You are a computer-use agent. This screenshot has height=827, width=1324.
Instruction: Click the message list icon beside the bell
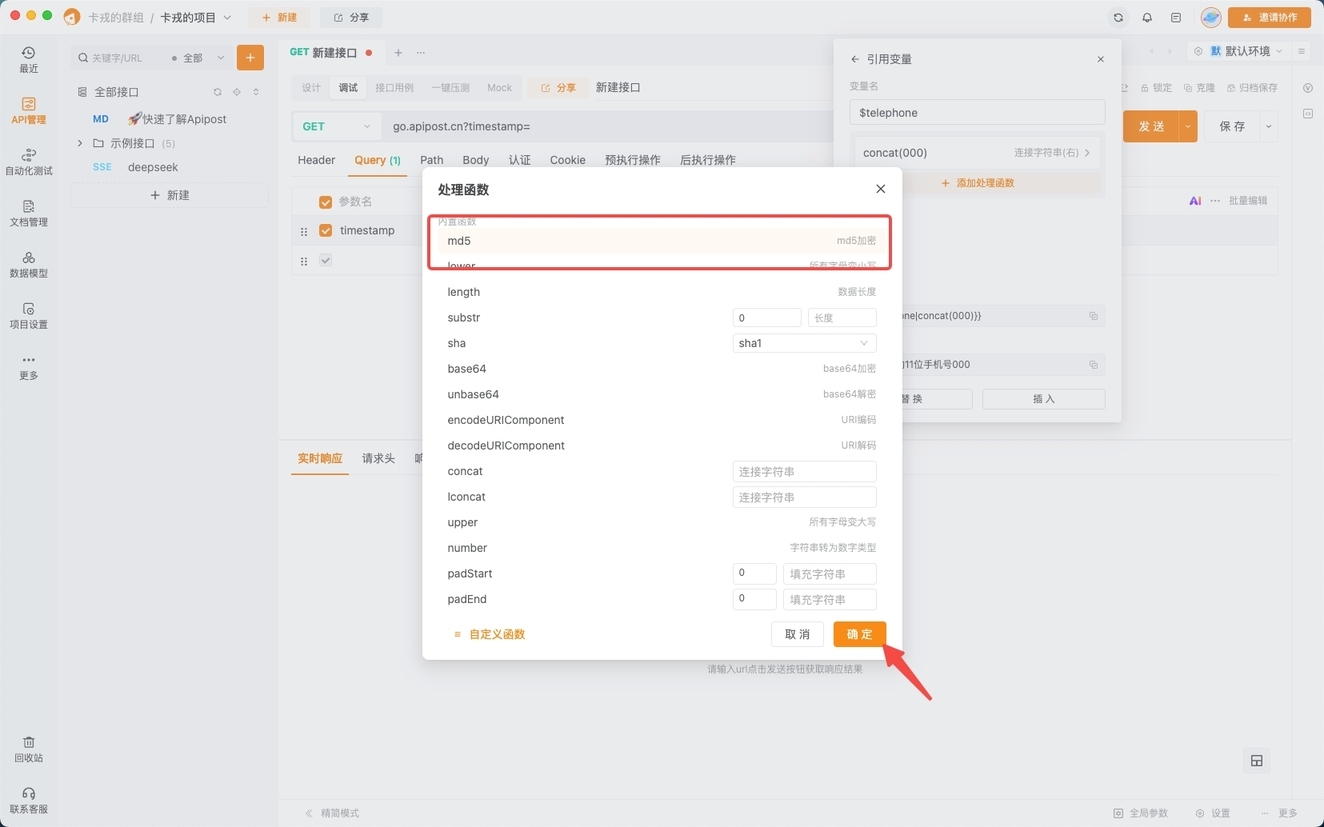pyautogui.click(x=1176, y=17)
